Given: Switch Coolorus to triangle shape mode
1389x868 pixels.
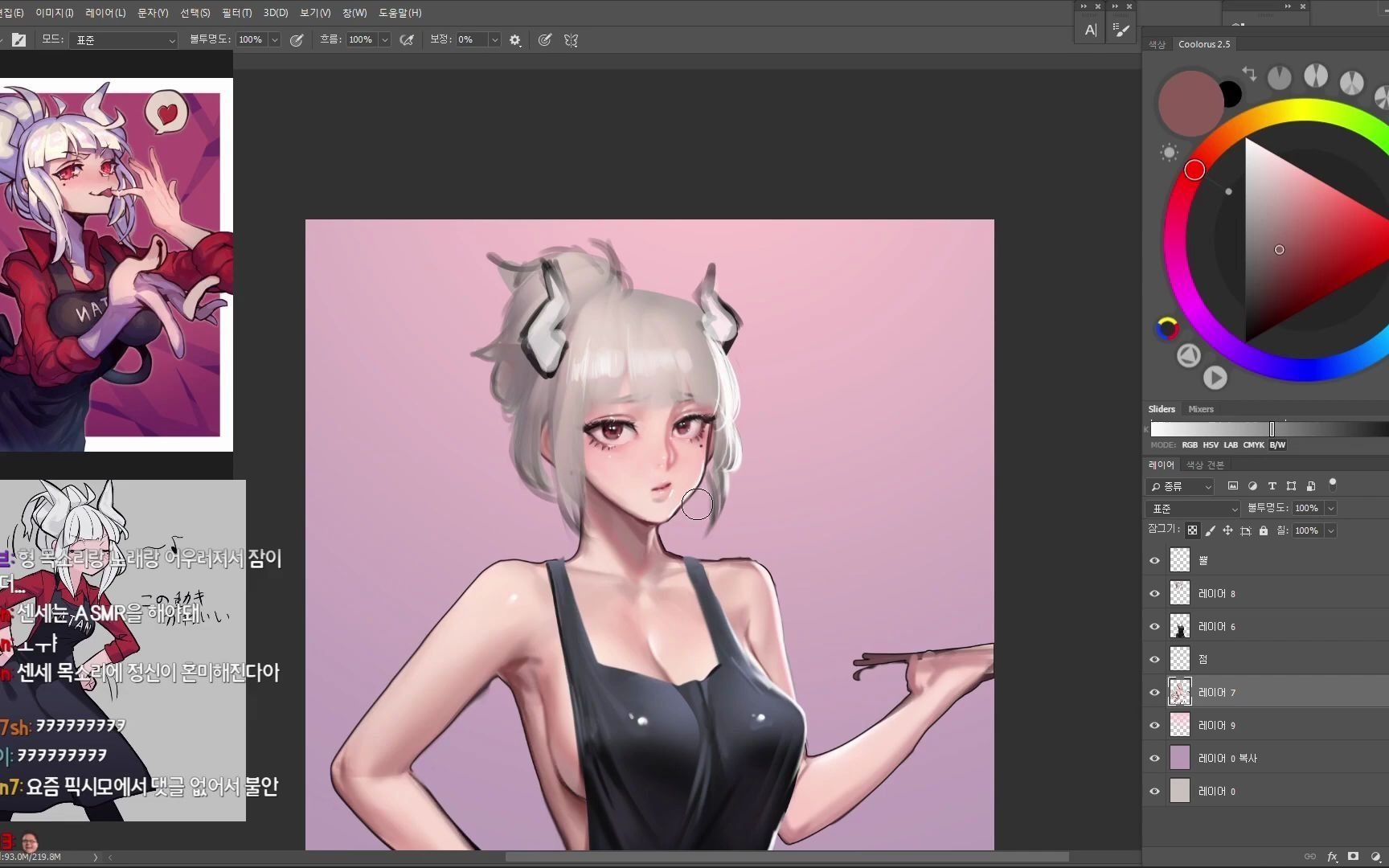Looking at the screenshot, I should pos(1189,355).
